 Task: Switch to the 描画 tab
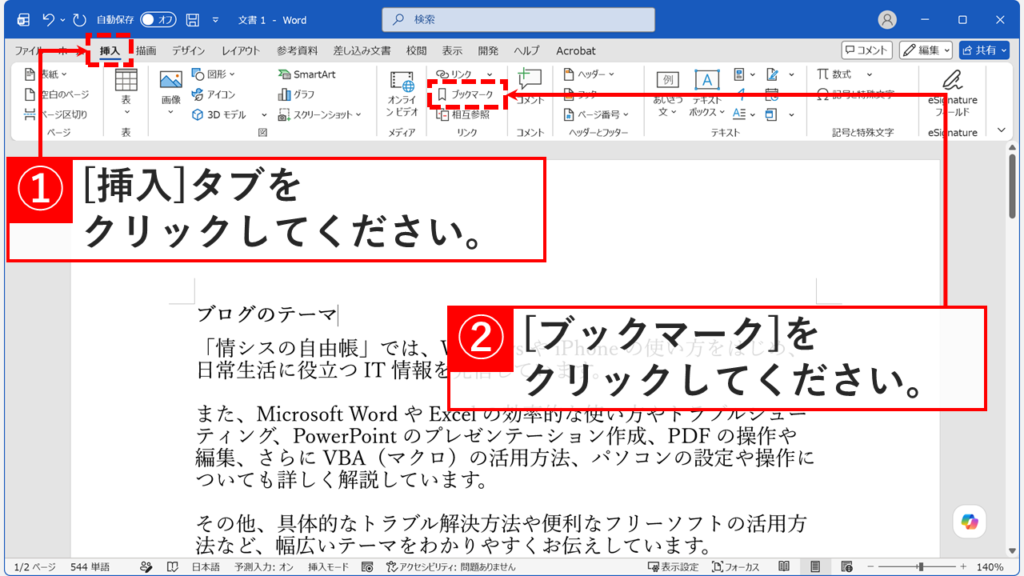[x=146, y=50]
